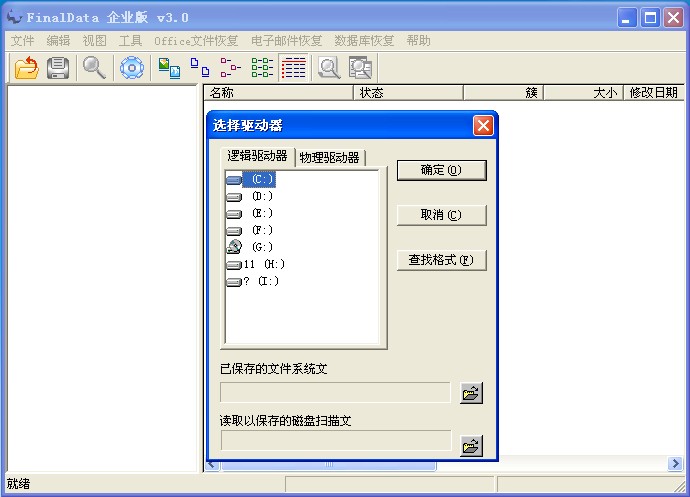Sort by the 簇 column header
This screenshot has width=690, height=497.
pos(504,92)
